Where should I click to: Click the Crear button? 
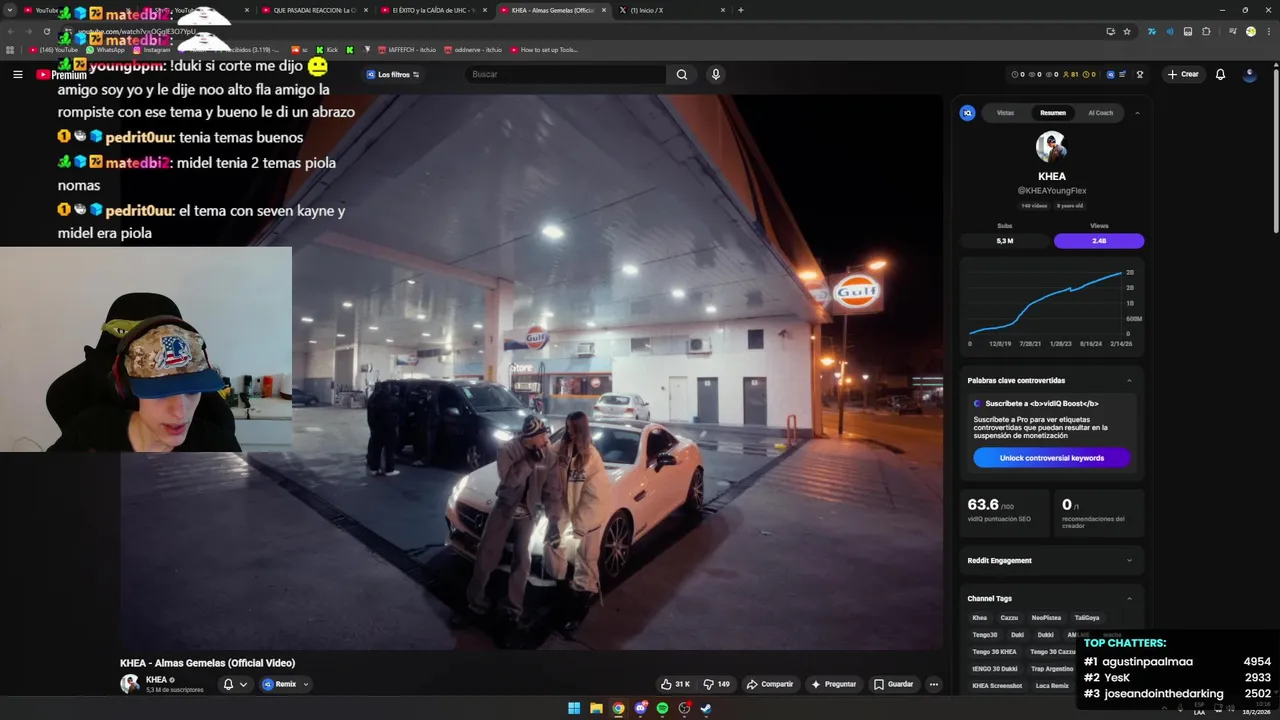1182,74
